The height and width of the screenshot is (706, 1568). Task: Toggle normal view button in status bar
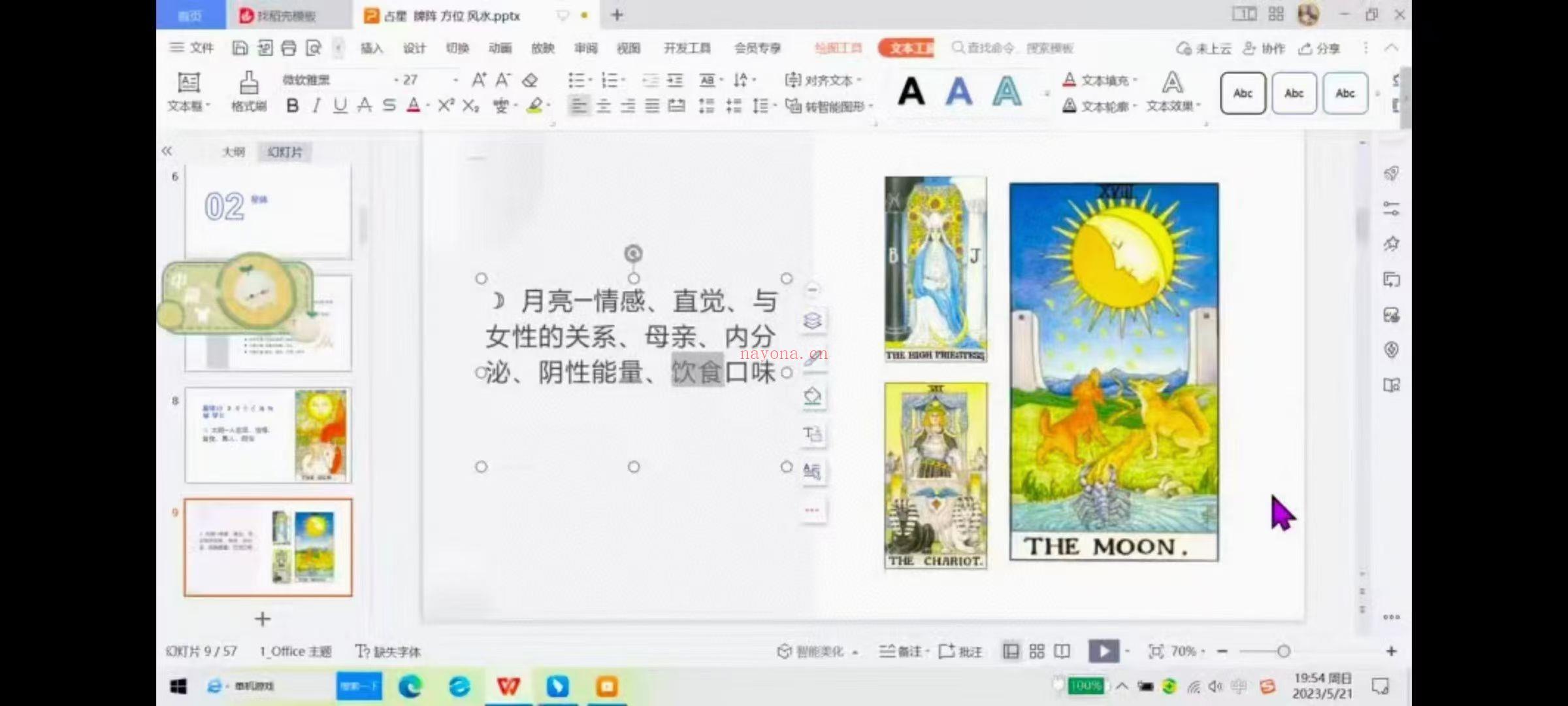coord(1011,651)
